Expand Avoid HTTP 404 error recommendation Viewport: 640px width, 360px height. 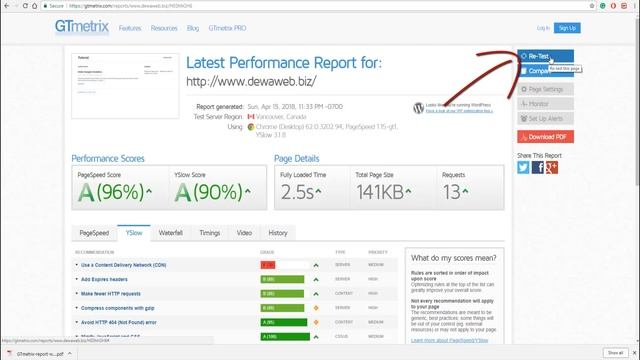point(119,322)
